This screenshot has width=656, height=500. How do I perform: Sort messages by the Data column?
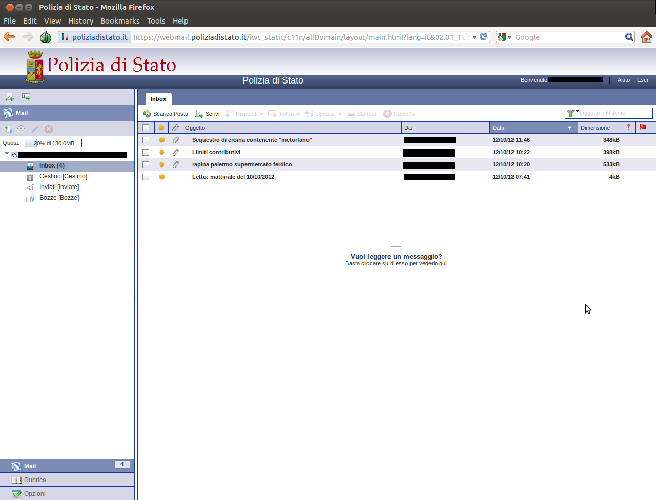528,128
